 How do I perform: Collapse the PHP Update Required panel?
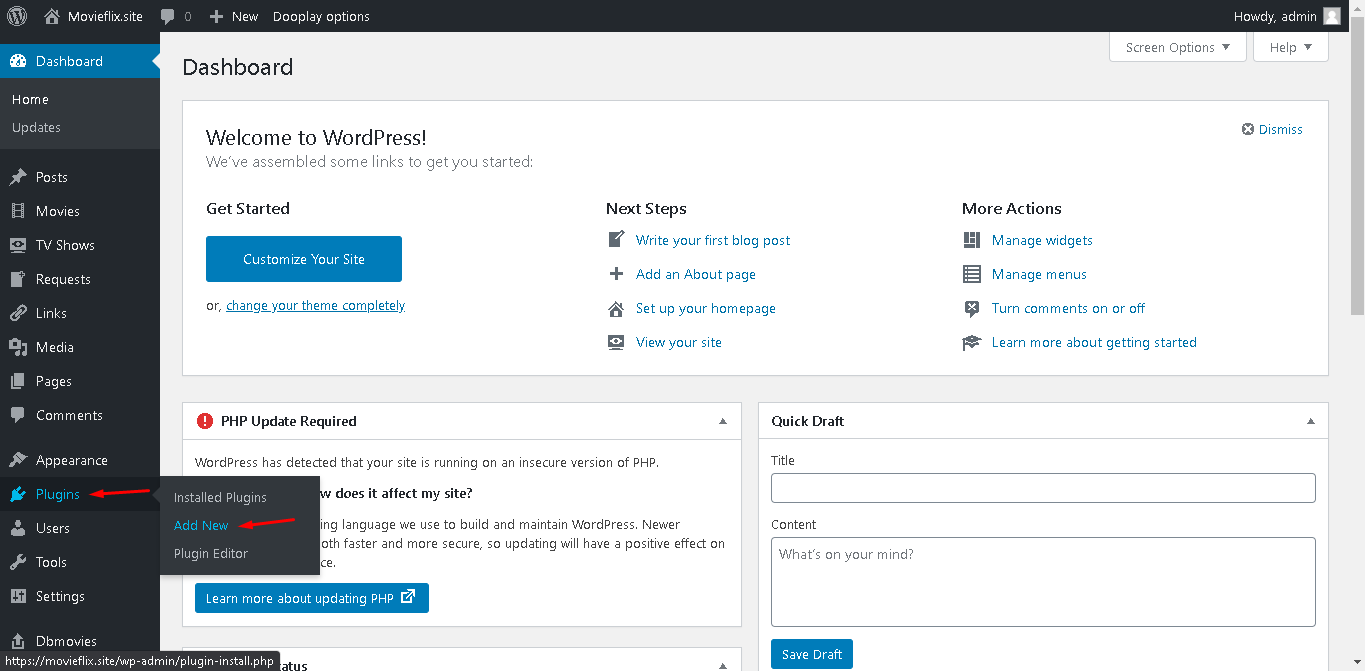point(723,421)
